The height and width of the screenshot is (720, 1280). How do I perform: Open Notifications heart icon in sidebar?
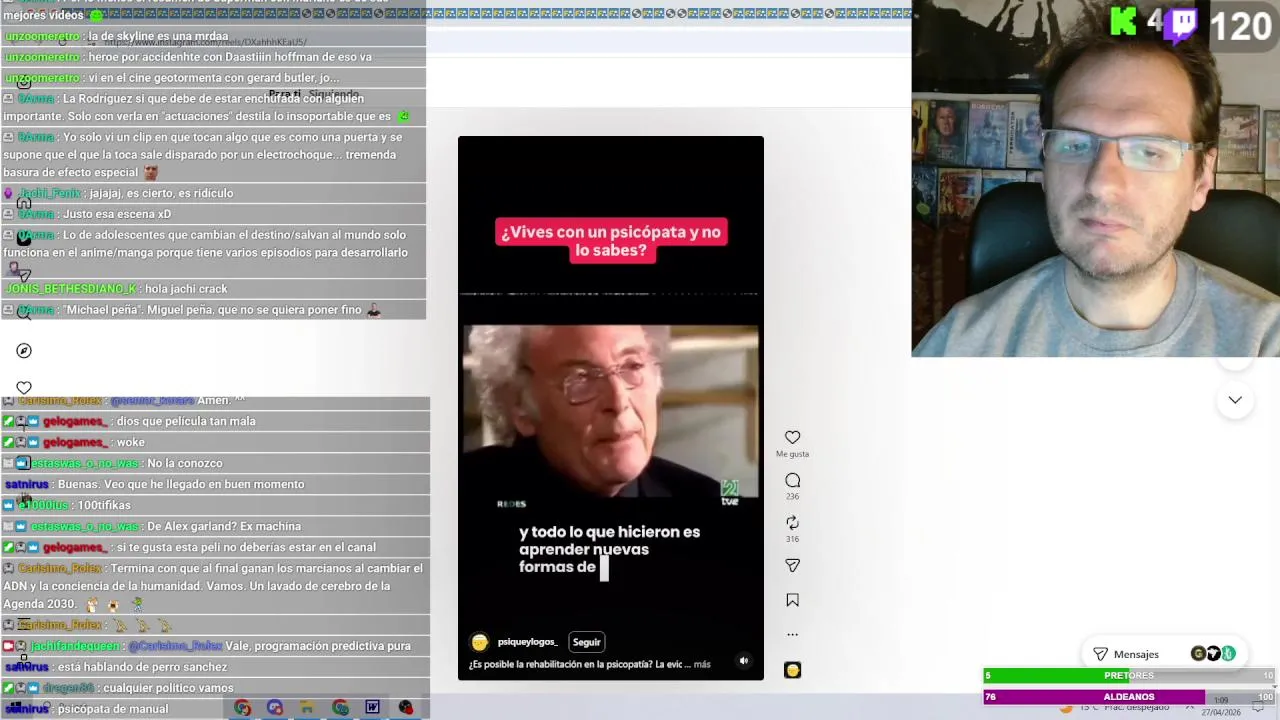pos(24,388)
